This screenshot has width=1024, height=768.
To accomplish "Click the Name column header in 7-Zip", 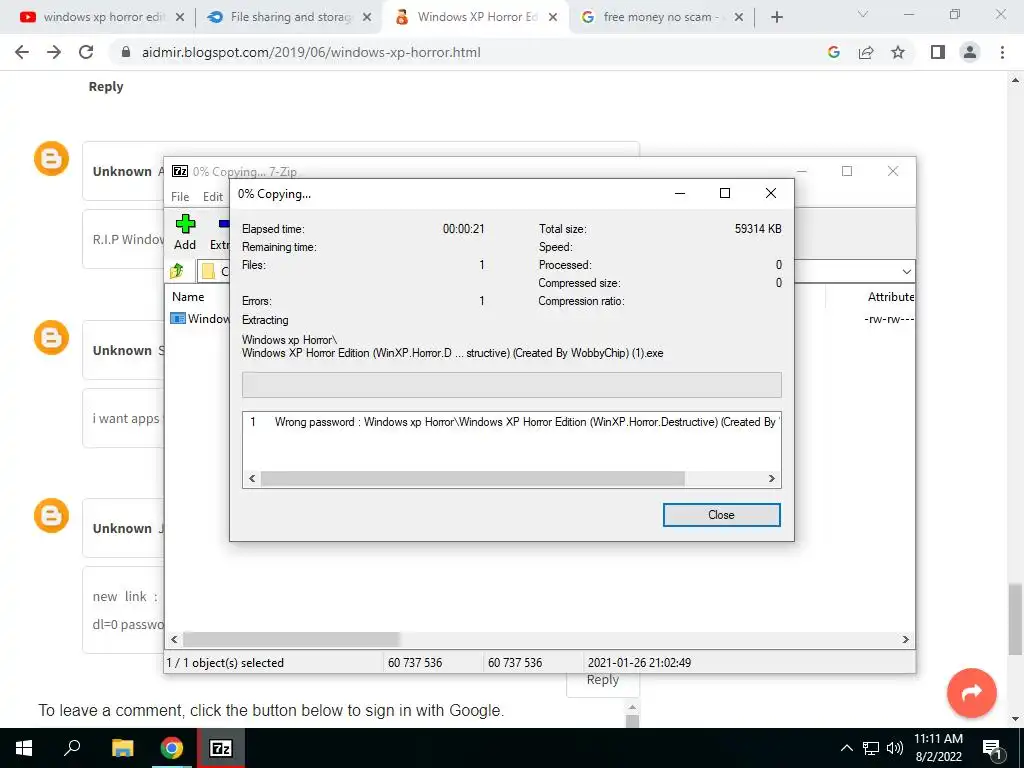I will pyautogui.click(x=188, y=296).
